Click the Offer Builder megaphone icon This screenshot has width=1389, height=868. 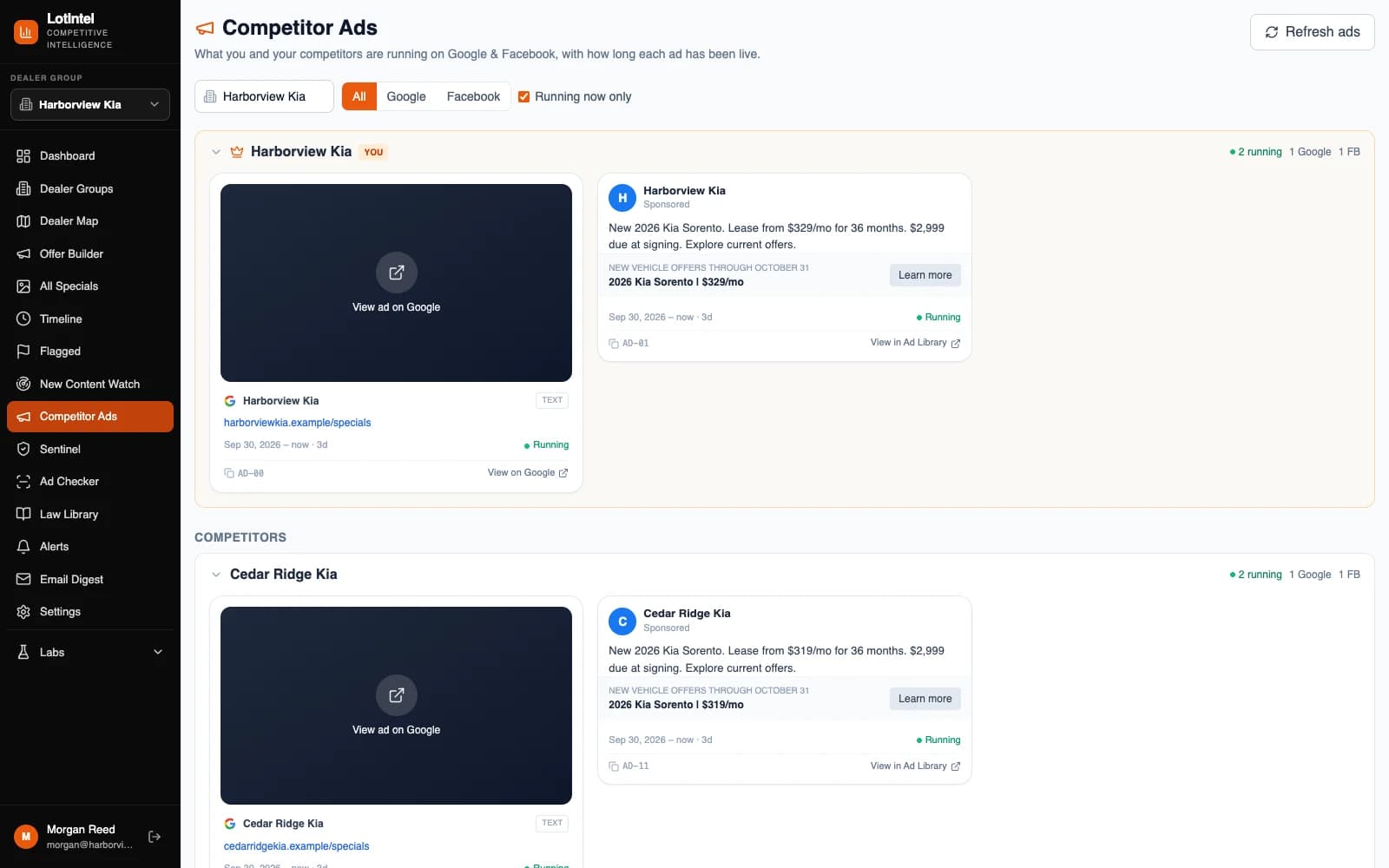(23, 253)
